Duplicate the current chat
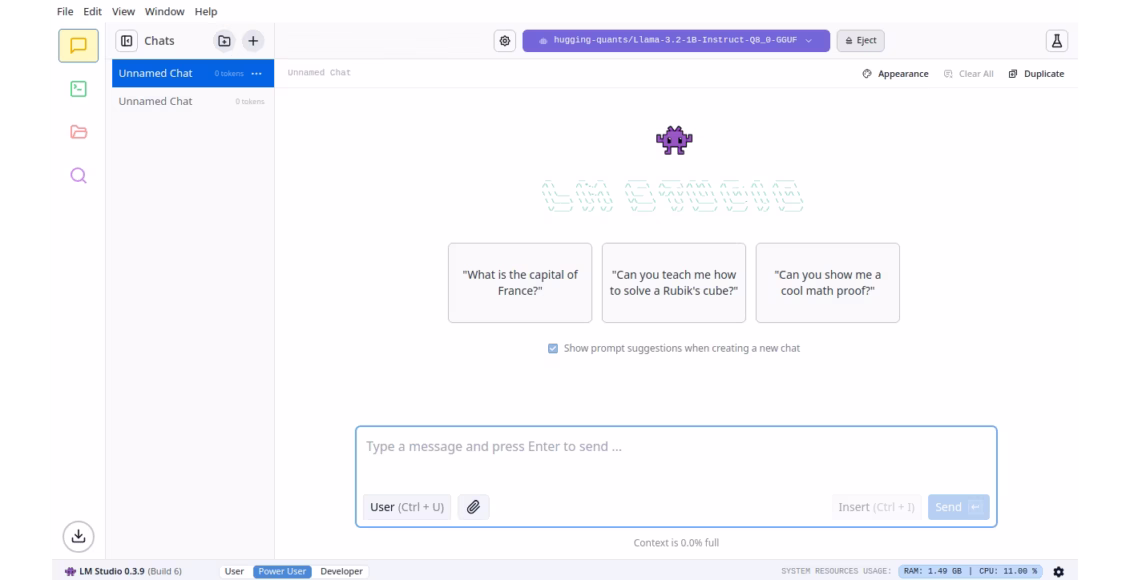The width and height of the screenshot is (1130, 580). point(1036,73)
